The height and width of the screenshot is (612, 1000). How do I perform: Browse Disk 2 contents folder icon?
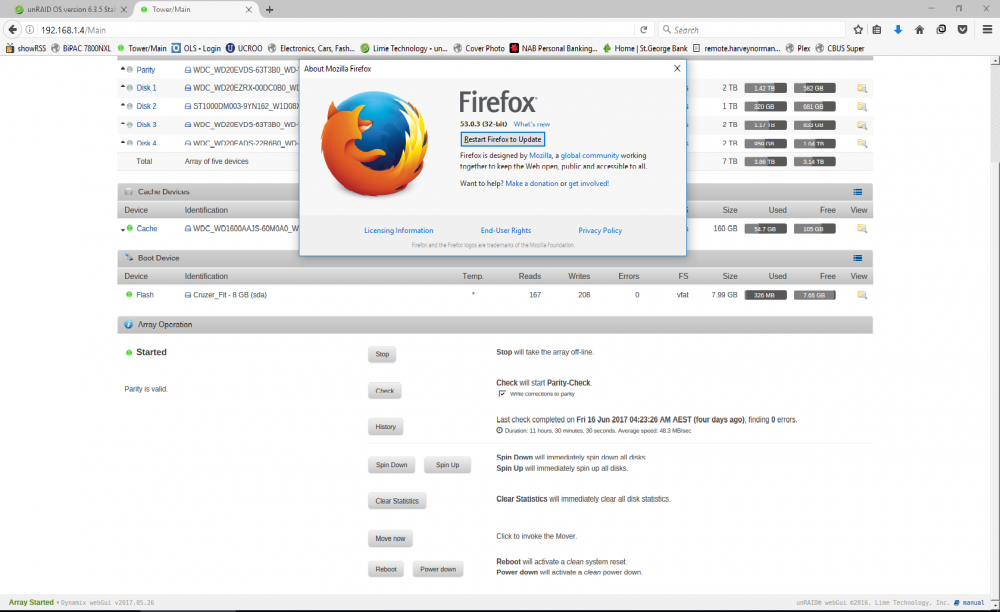click(x=862, y=106)
